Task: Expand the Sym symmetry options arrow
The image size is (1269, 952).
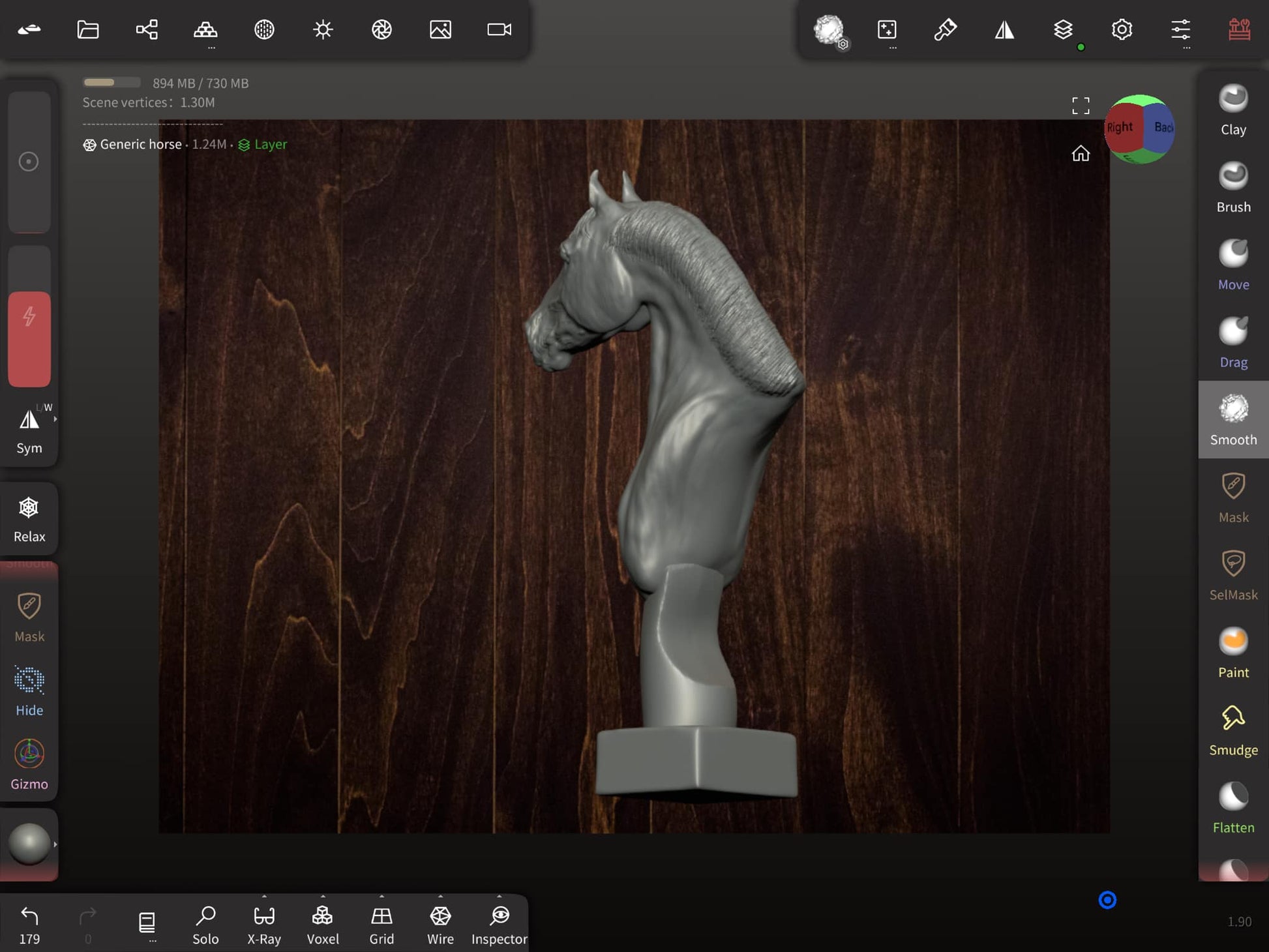Action: (x=55, y=419)
